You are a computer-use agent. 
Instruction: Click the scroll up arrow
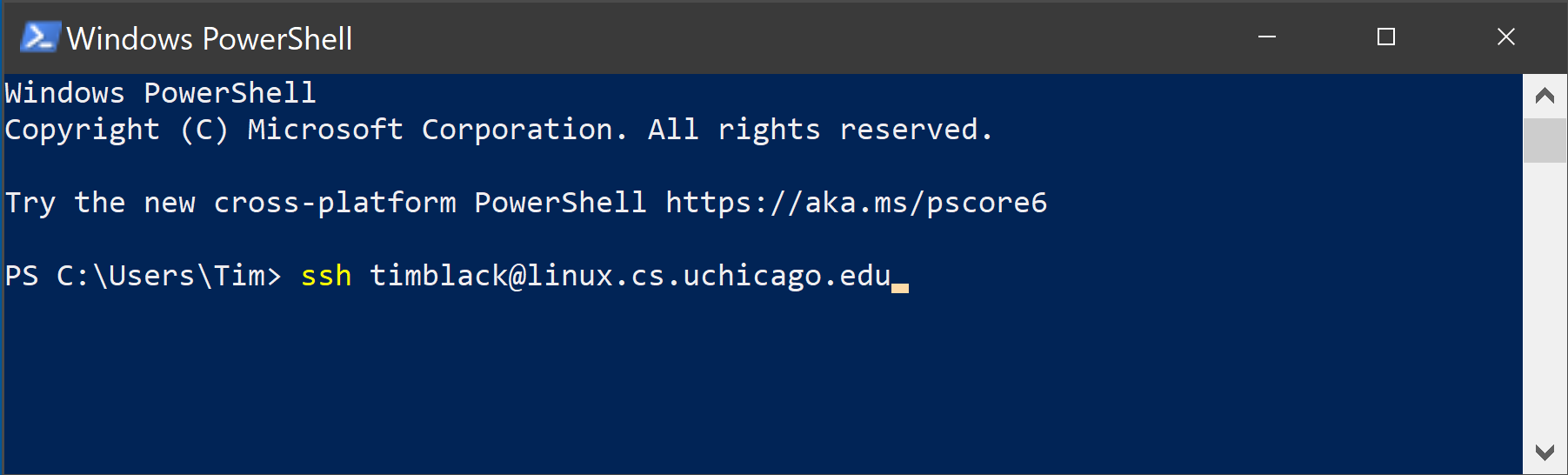[1545, 96]
